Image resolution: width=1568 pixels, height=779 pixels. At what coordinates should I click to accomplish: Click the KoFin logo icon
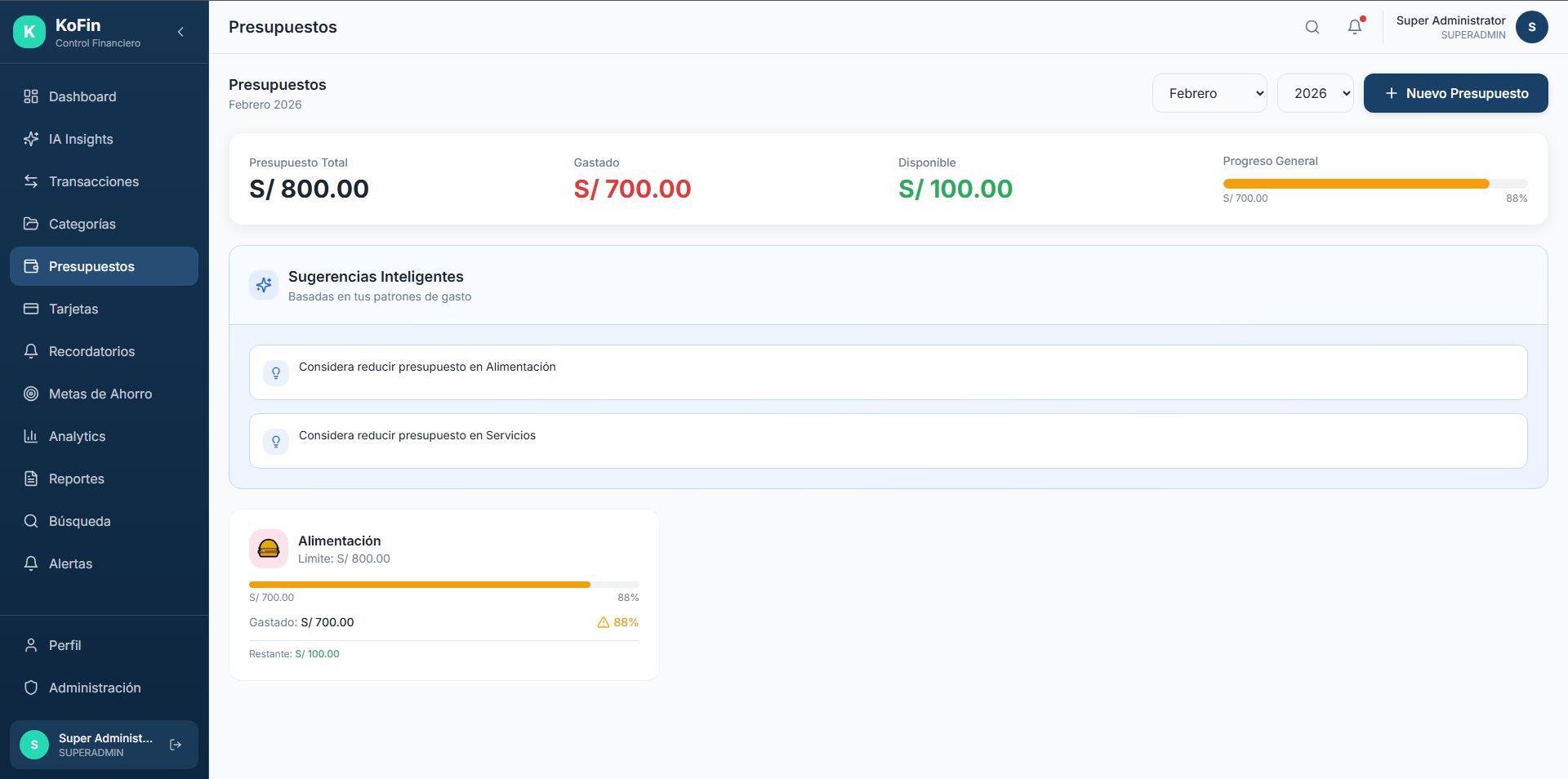(29, 32)
